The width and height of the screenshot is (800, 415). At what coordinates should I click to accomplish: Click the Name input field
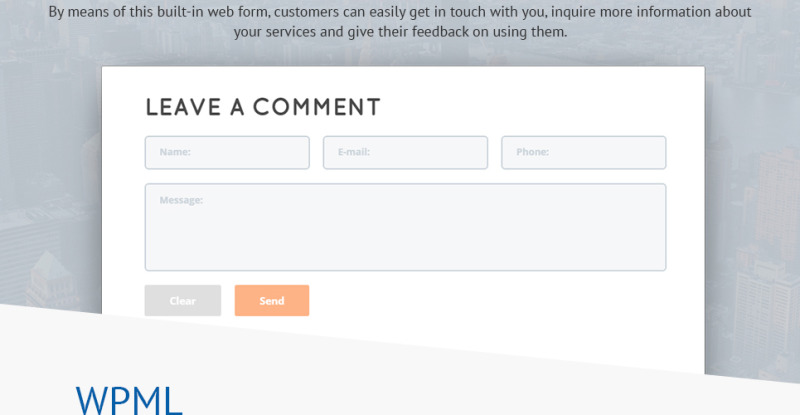tap(227, 152)
